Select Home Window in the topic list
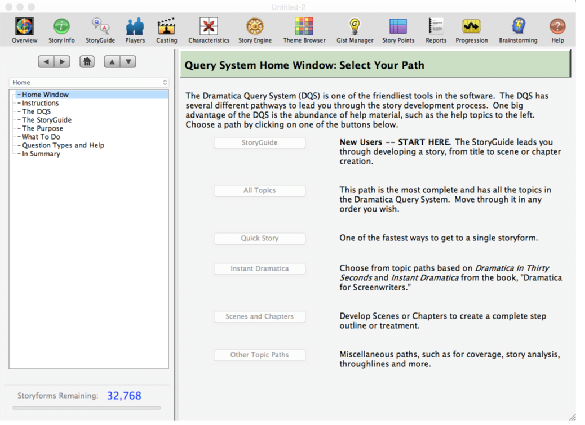The width and height of the screenshot is (585, 425). point(92,94)
